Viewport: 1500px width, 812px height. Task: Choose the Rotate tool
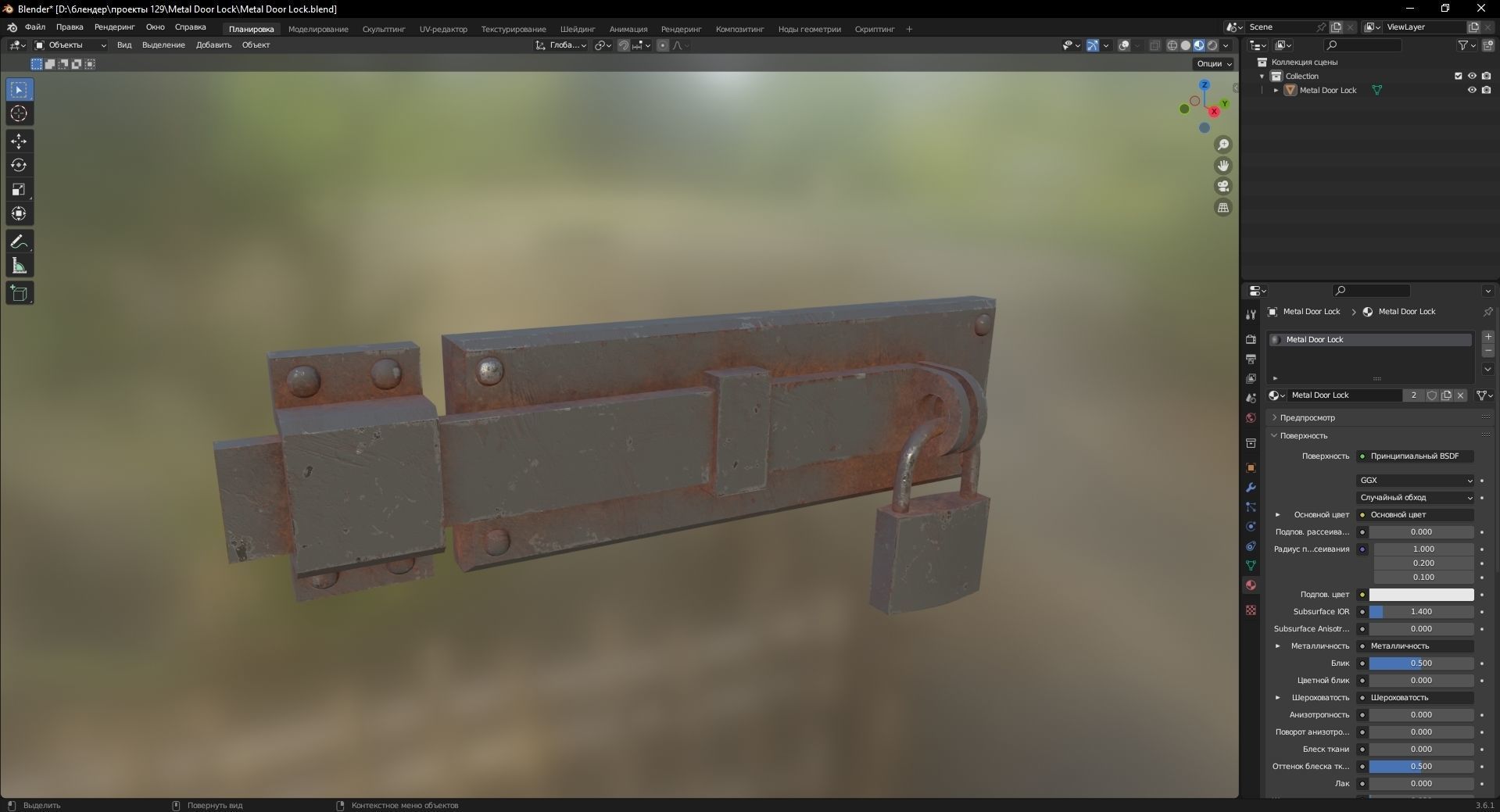tap(19, 165)
